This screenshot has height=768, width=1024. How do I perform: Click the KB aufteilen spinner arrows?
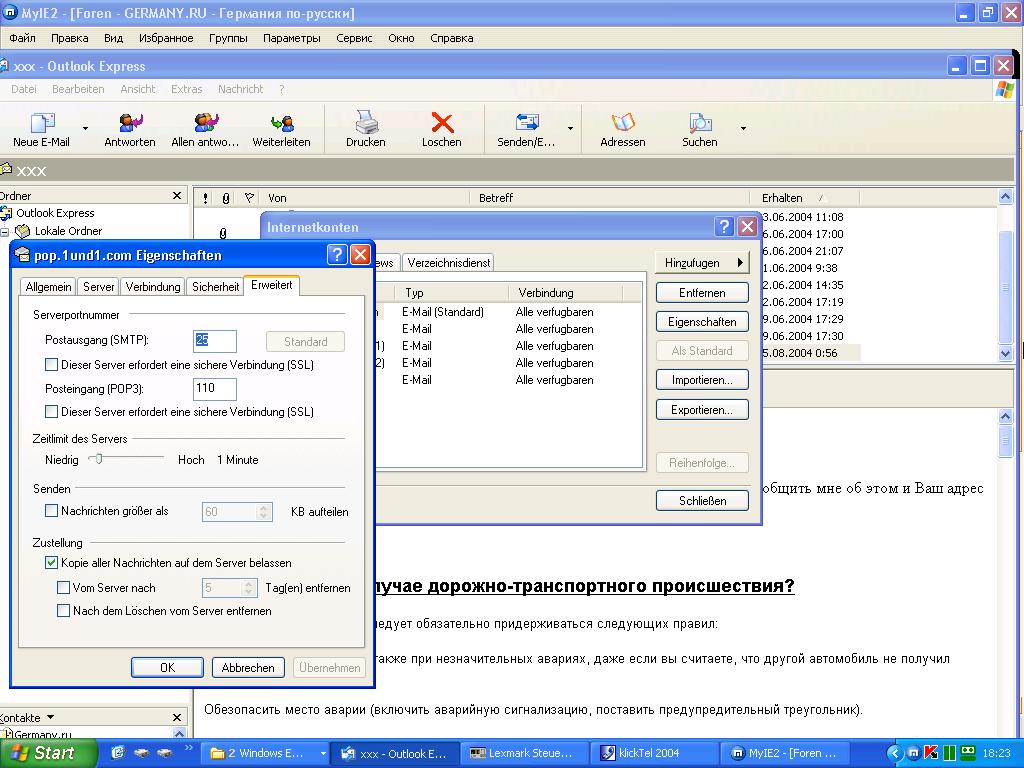(263, 512)
